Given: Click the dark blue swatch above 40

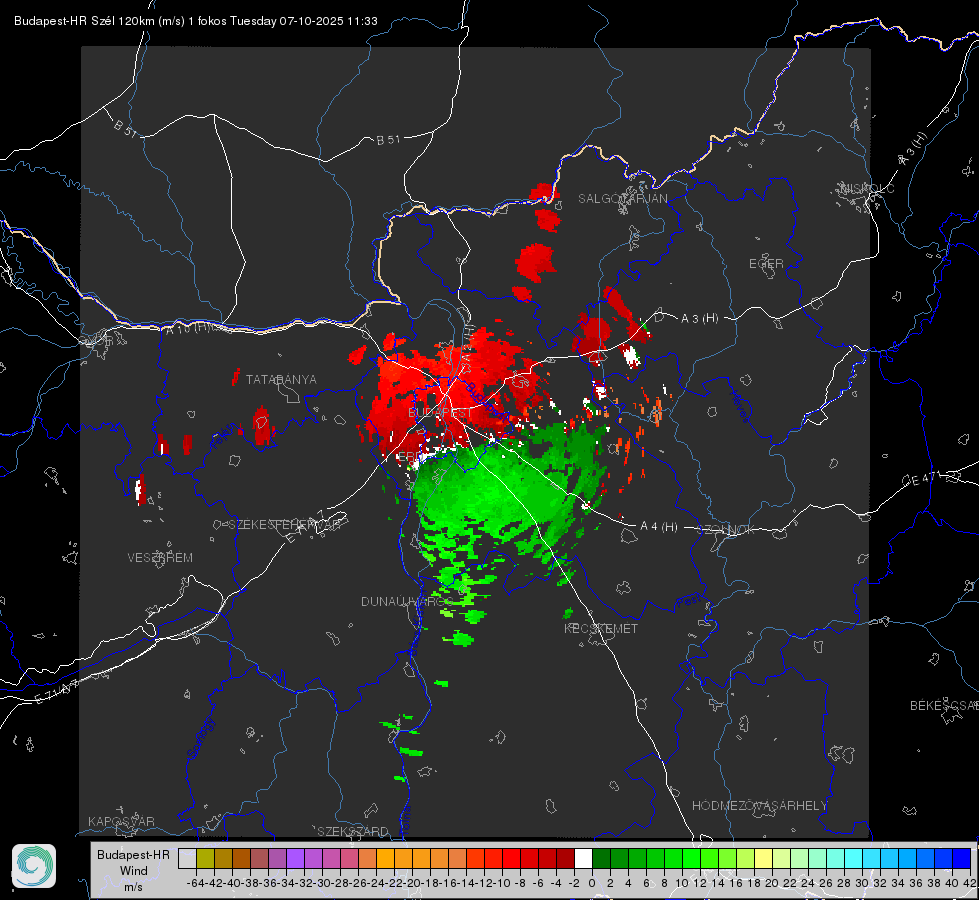Looking at the screenshot, I should [x=962, y=859].
